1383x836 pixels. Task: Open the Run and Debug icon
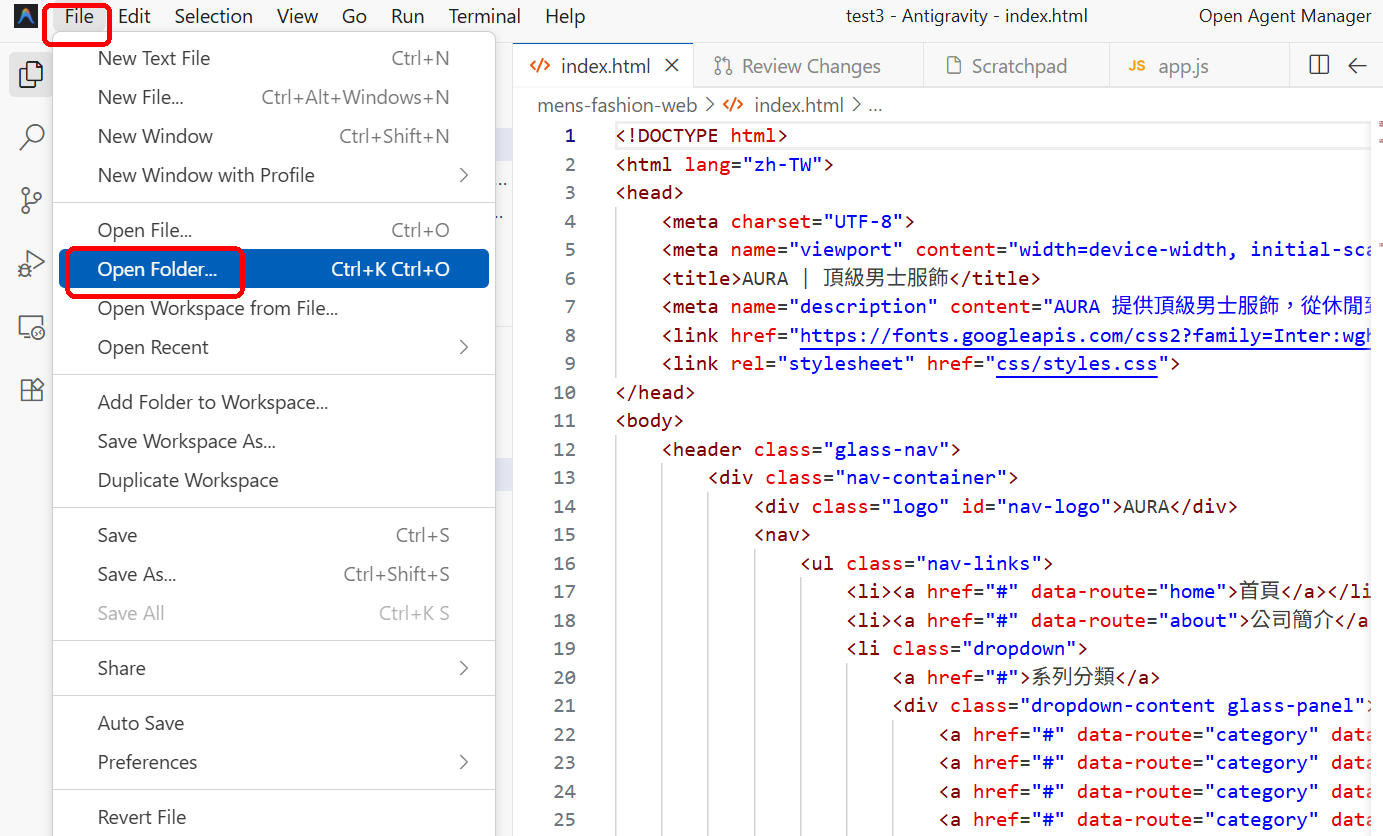point(31,264)
